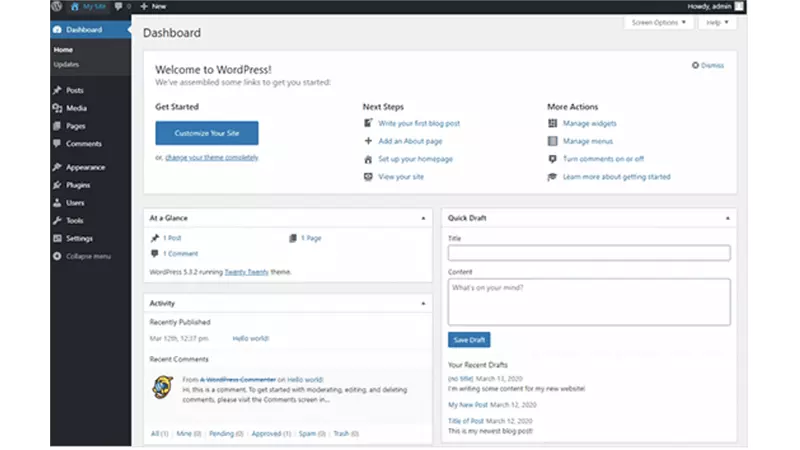Click the Appearance paintbrush icon

tap(57, 167)
